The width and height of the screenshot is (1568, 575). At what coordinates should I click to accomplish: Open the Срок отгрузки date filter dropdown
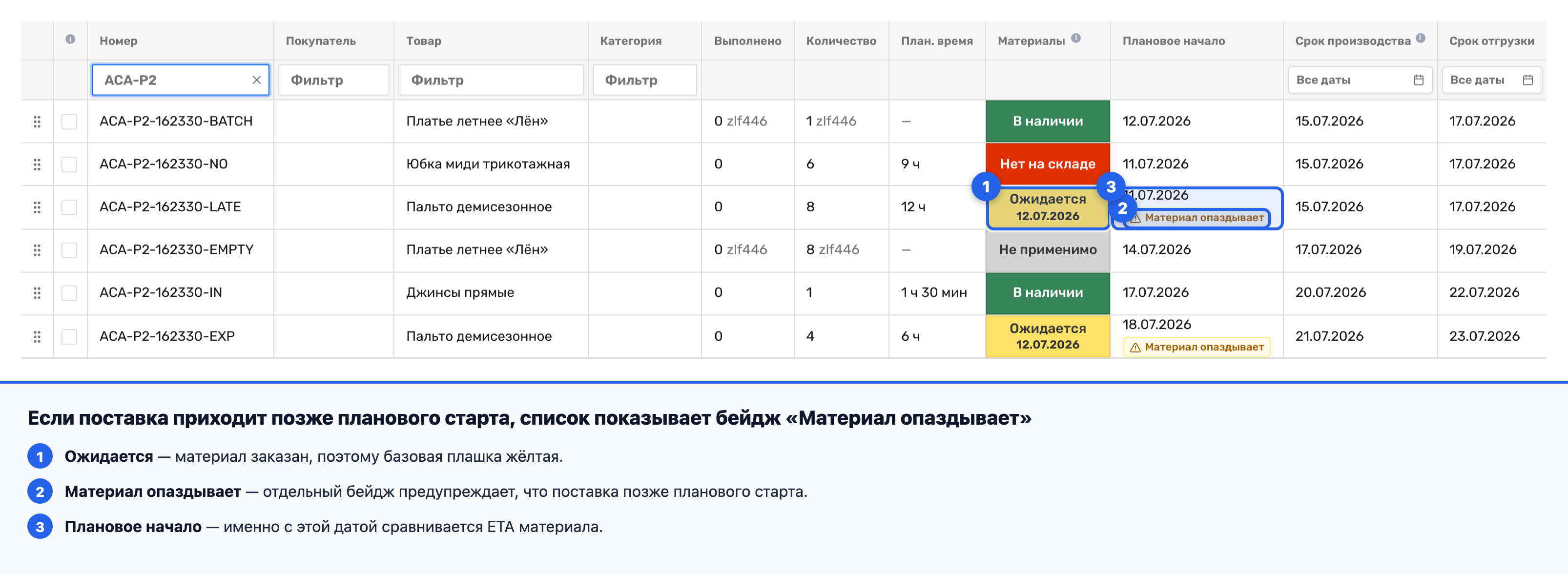pos(1491,80)
